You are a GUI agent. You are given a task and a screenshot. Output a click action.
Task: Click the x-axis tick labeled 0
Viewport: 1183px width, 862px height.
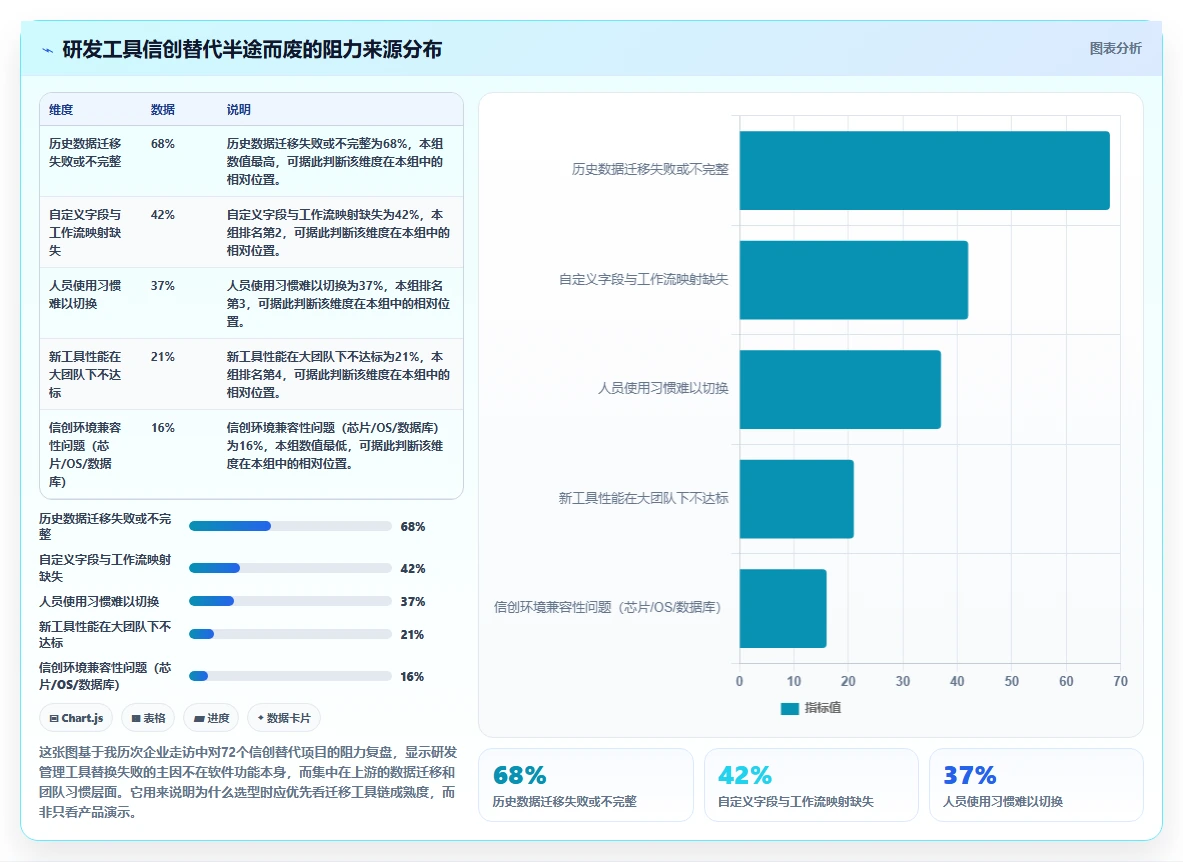click(739, 681)
